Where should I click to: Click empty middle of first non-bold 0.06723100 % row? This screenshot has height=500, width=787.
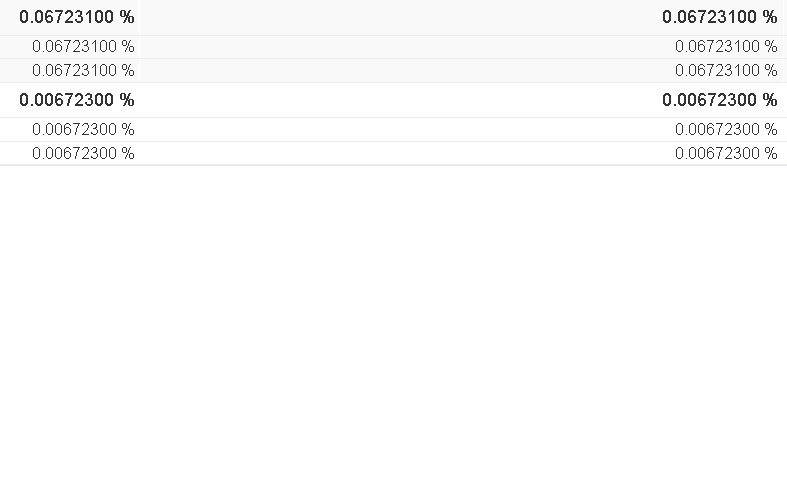tap(397, 47)
